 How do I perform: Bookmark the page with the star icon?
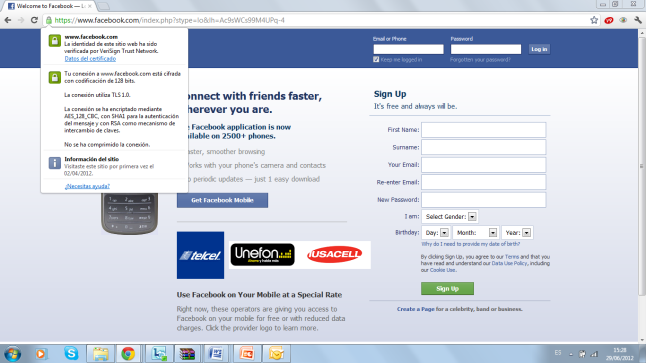point(594,20)
